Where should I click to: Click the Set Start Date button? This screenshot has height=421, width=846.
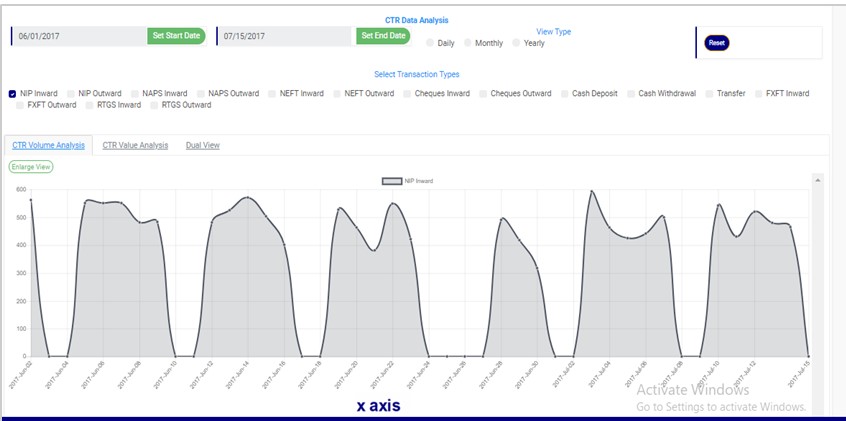[176, 36]
